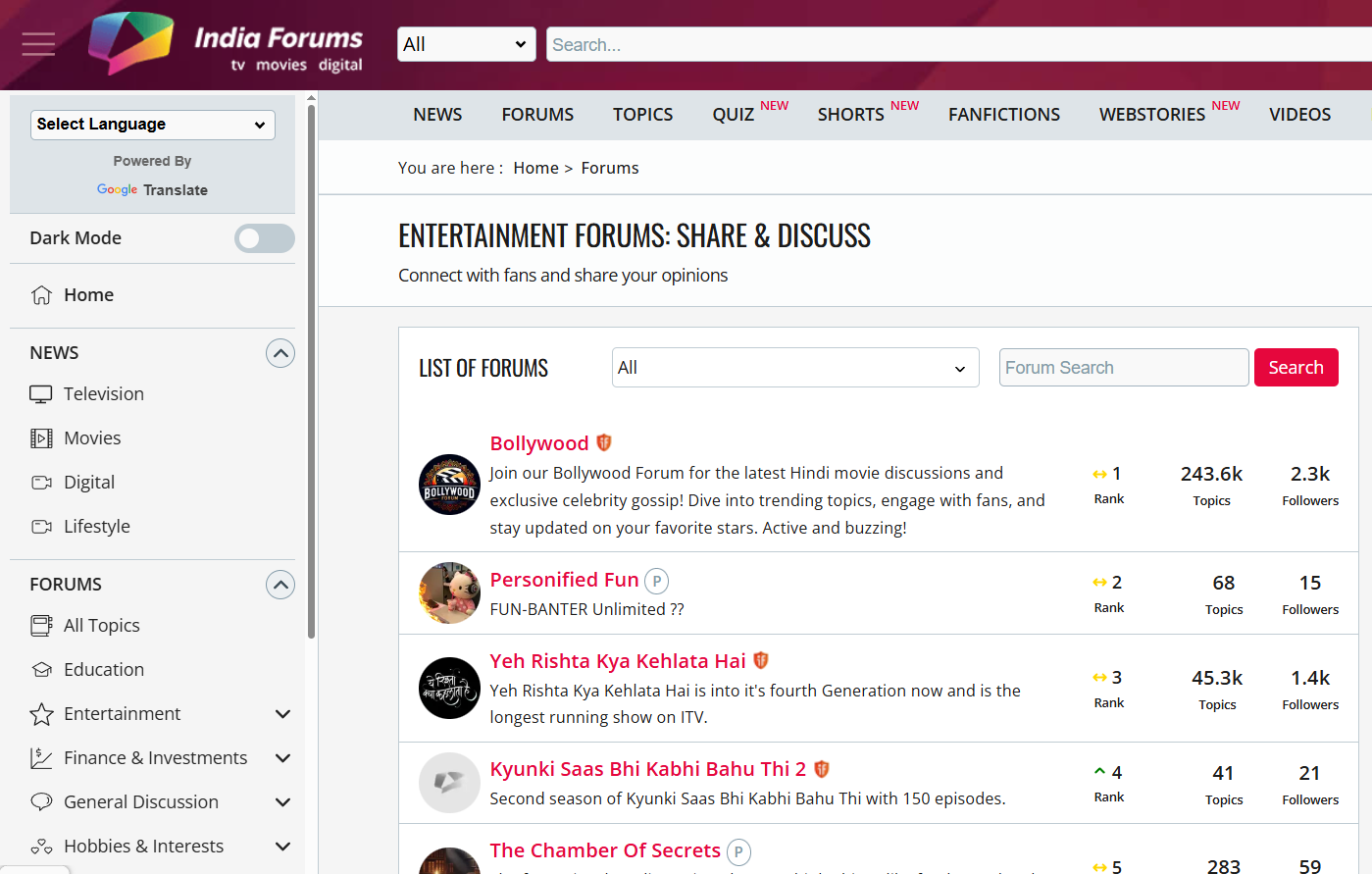Open the Bollywood forum title link
This screenshot has height=874, width=1372.
[x=539, y=443]
